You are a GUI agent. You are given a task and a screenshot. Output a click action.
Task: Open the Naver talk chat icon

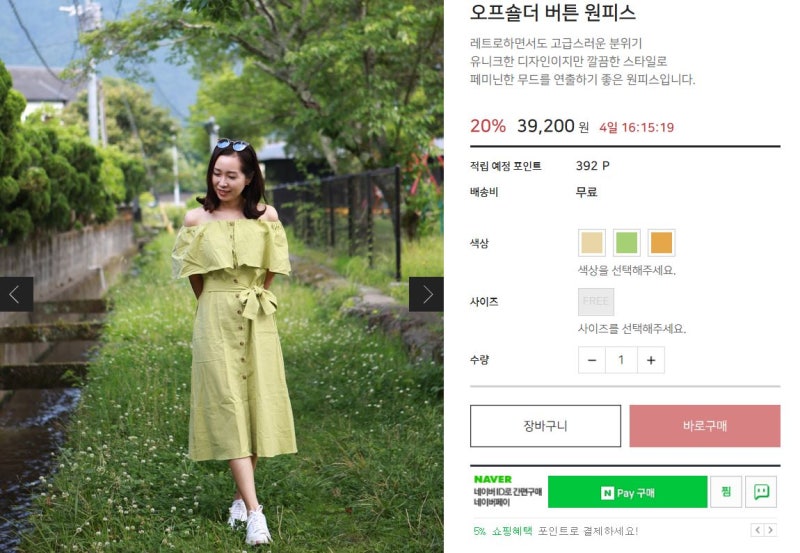pyautogui.click(x=761, y=492)
